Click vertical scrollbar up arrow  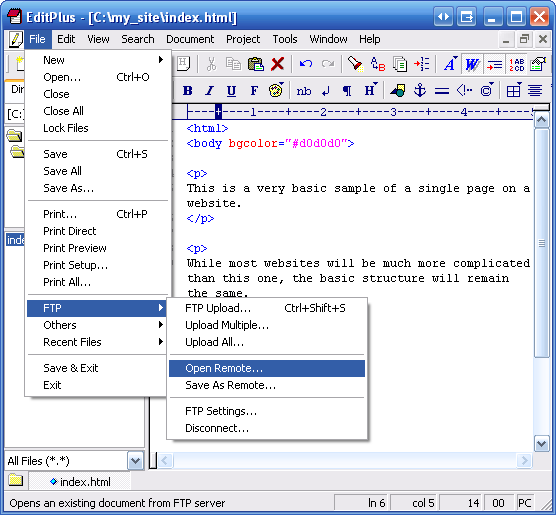[541, 120]
